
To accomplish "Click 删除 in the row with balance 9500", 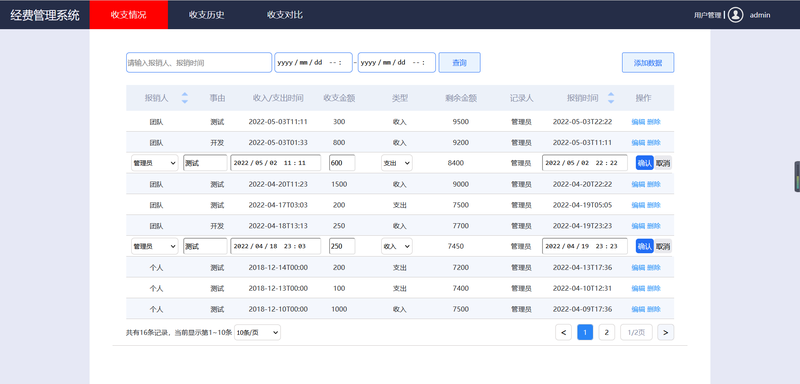I will (654, 122).
